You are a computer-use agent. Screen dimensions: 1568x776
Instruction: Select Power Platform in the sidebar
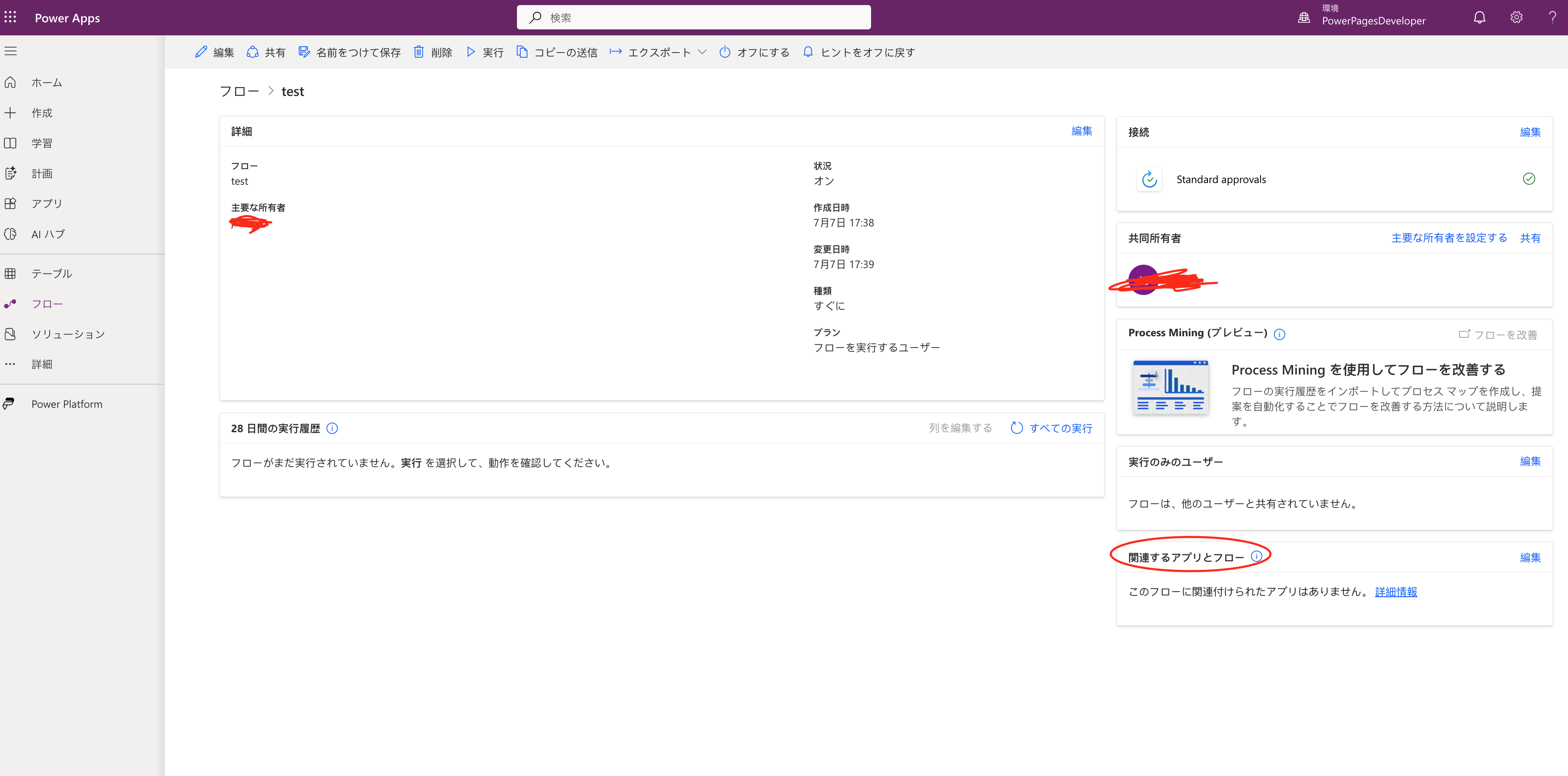66,403
